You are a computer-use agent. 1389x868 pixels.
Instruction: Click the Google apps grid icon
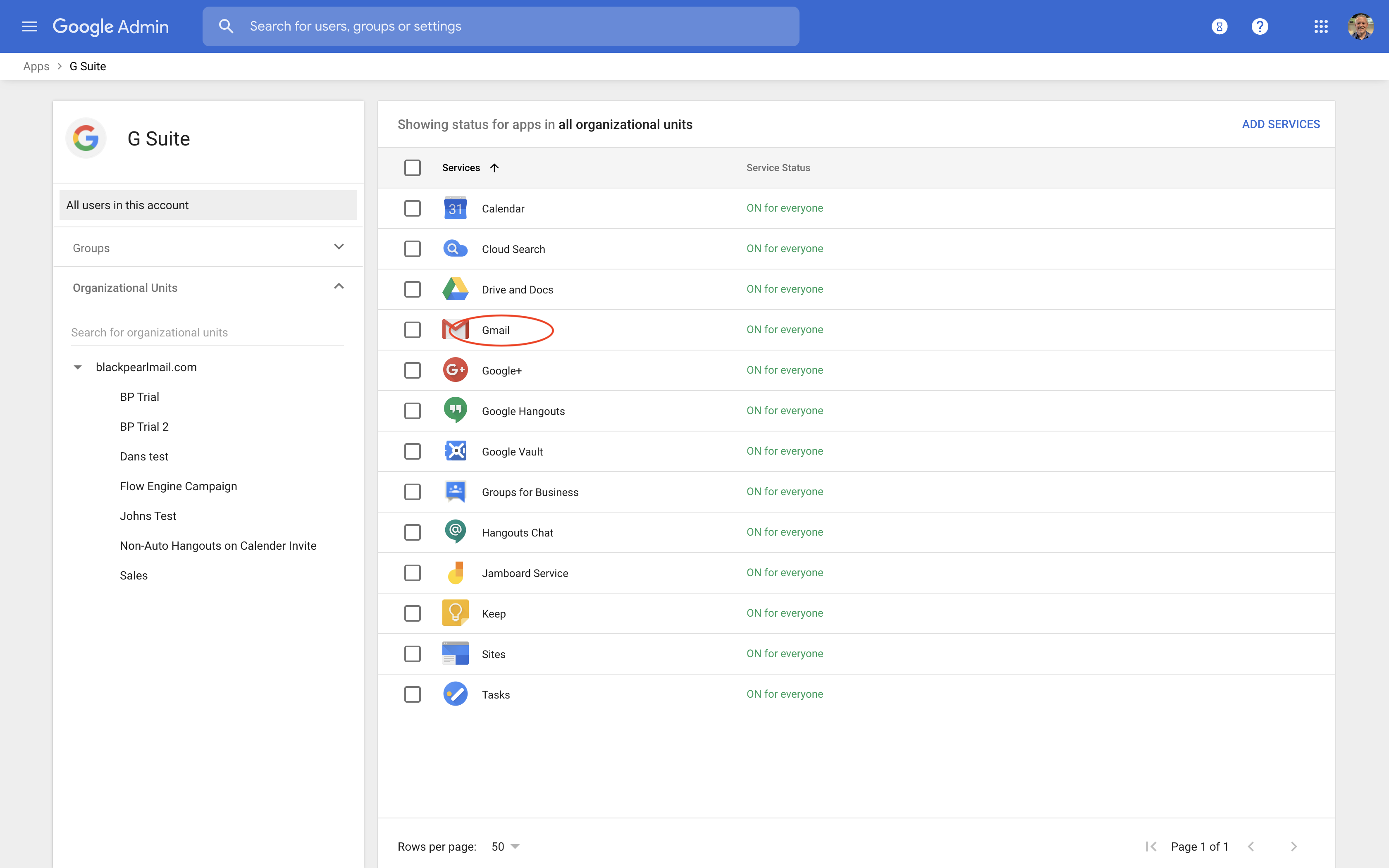[x=1321, y=26]
